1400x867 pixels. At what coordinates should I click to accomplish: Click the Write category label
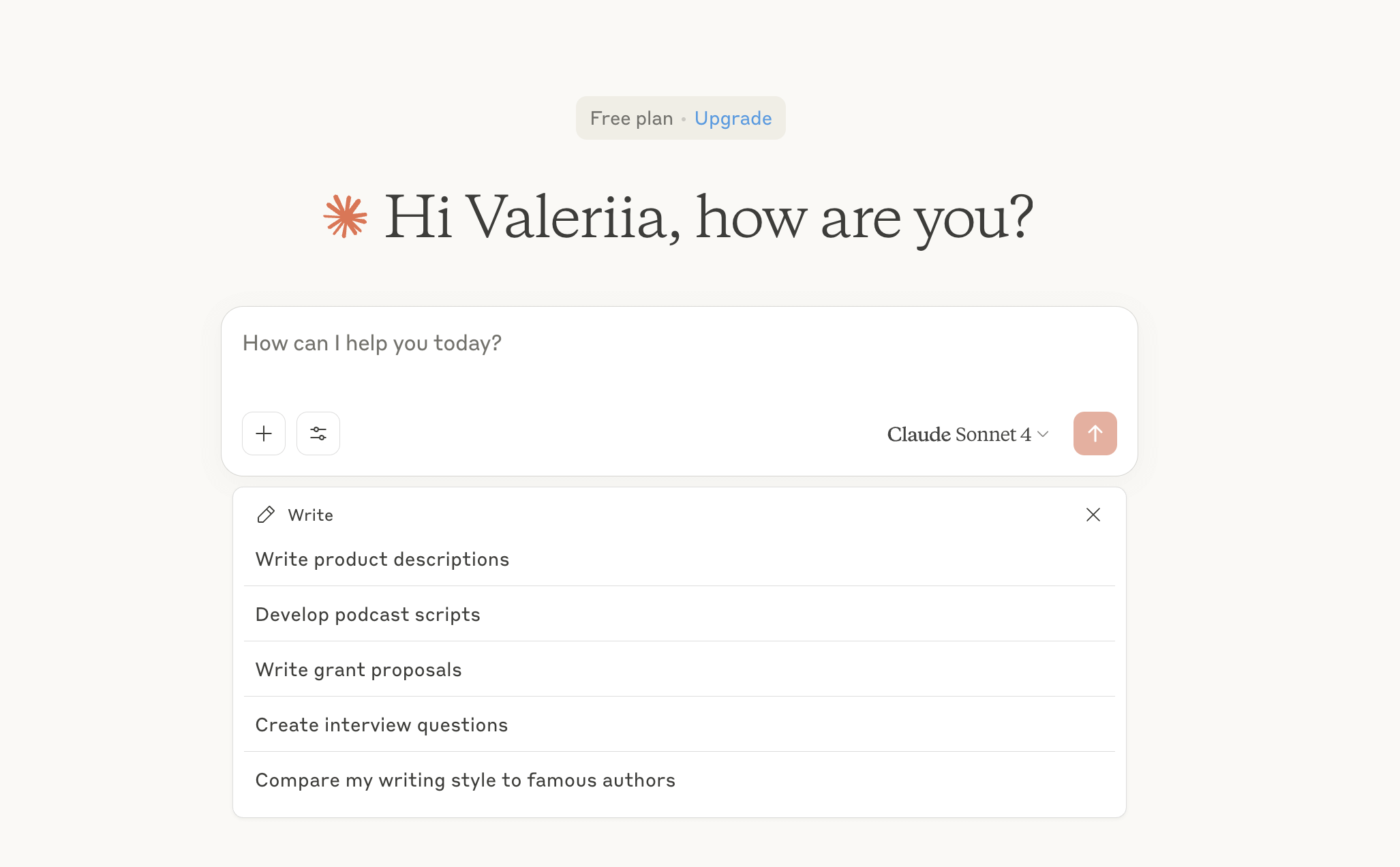tap(311, 515)
